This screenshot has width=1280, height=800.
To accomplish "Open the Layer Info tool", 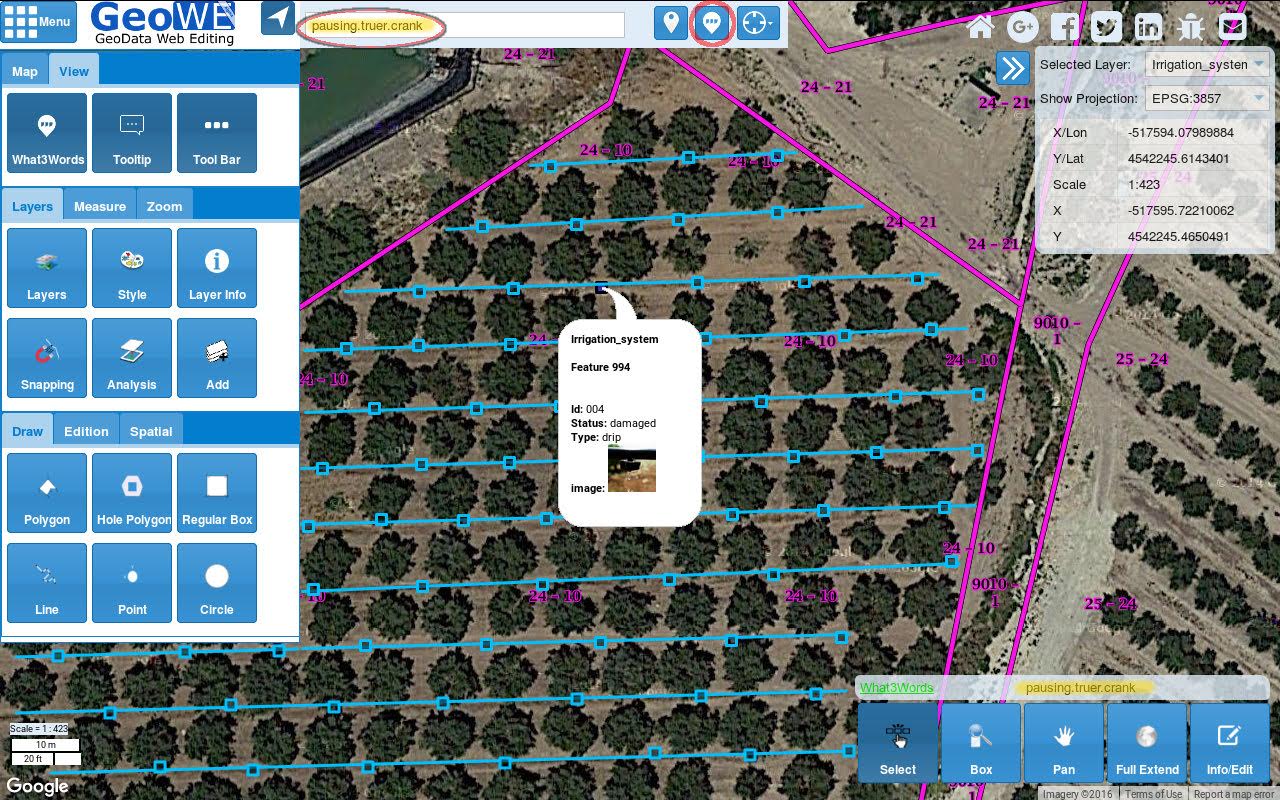I will (x=217, y=268).
